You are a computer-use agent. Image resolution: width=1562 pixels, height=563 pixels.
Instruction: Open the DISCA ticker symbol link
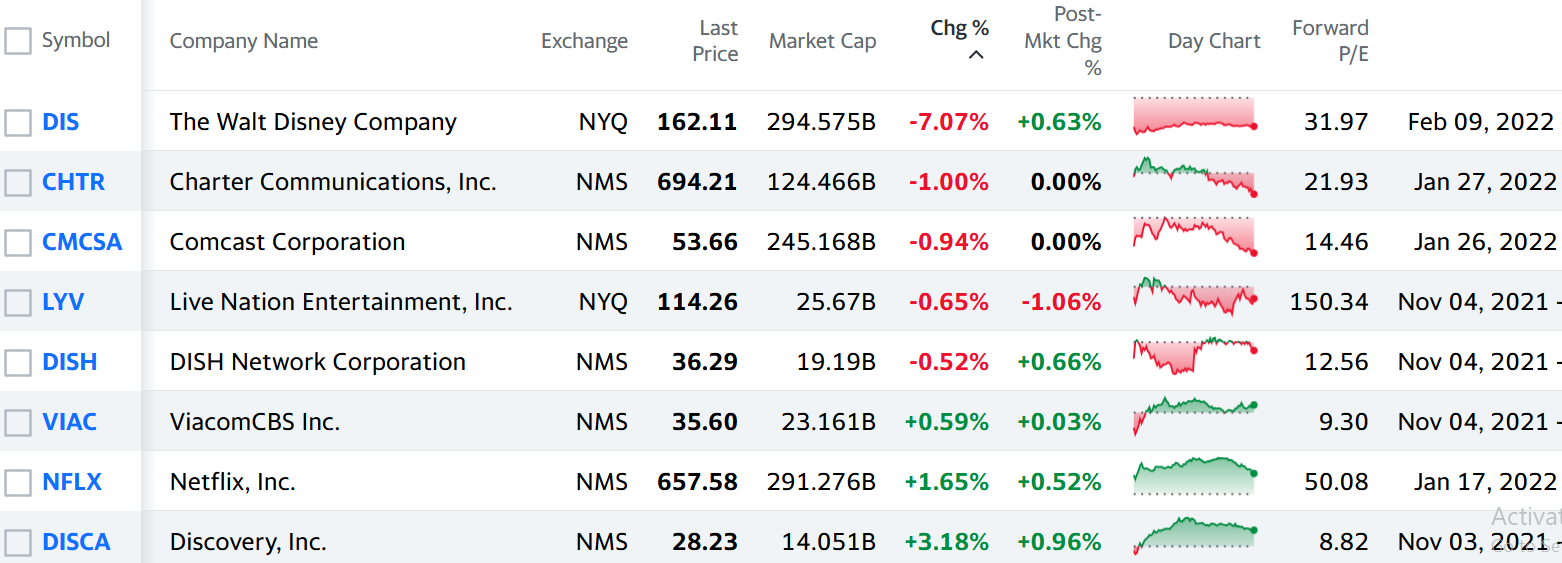(76, 542)
